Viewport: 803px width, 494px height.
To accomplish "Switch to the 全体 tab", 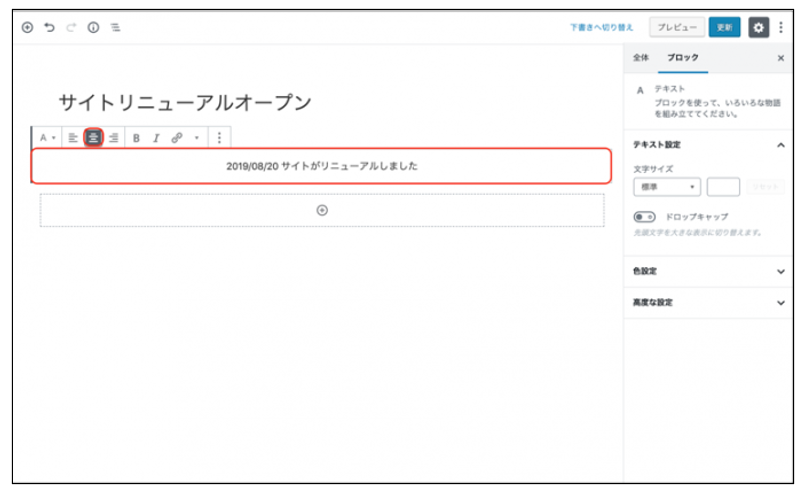I will 640,58.
